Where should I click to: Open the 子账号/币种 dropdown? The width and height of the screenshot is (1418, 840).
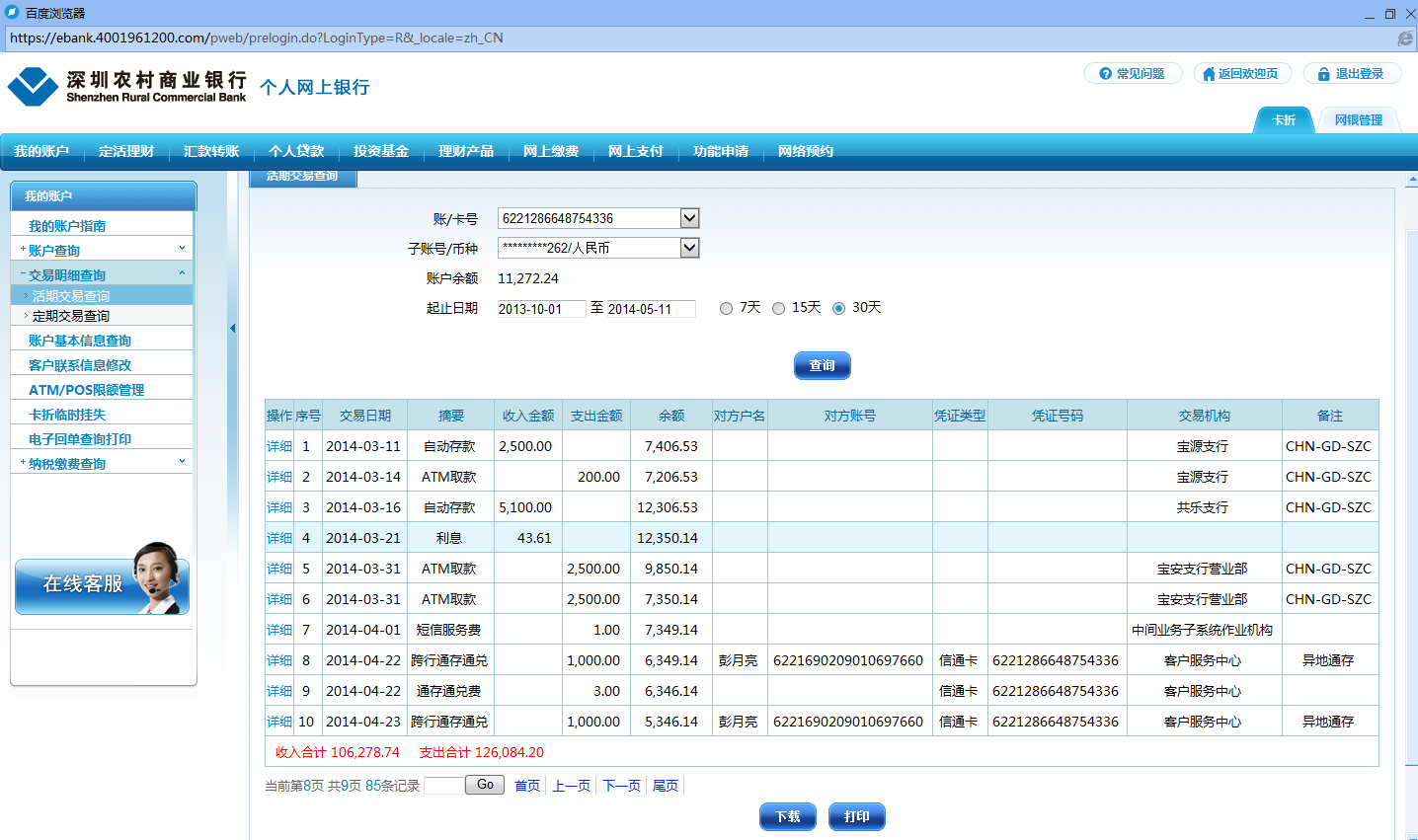[689, 248]
